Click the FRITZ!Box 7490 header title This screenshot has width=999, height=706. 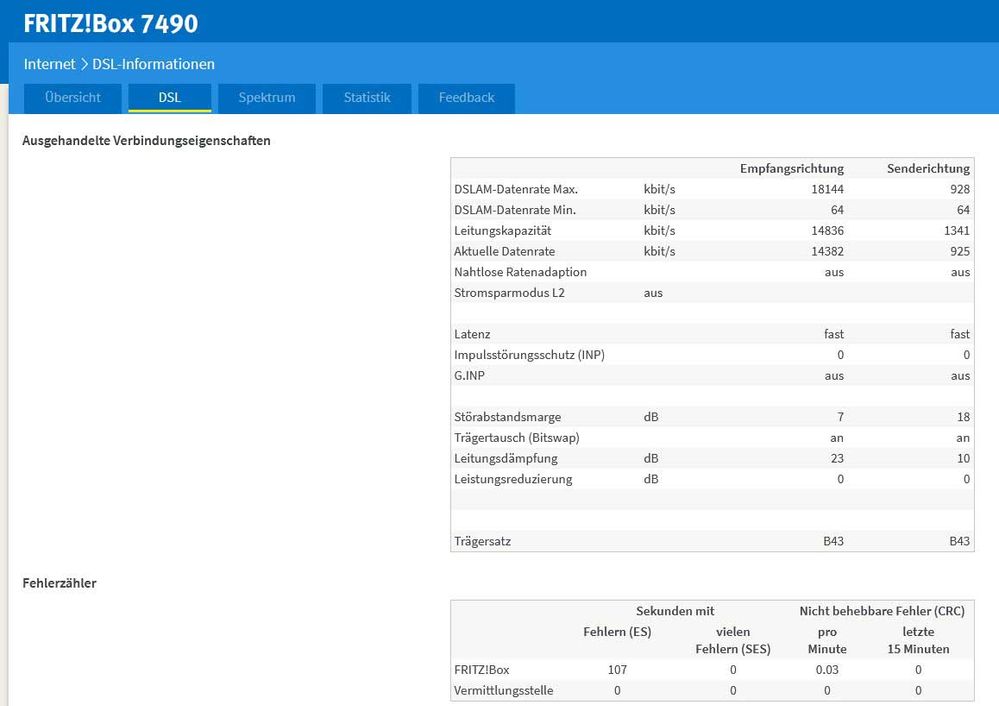(111, 23)
